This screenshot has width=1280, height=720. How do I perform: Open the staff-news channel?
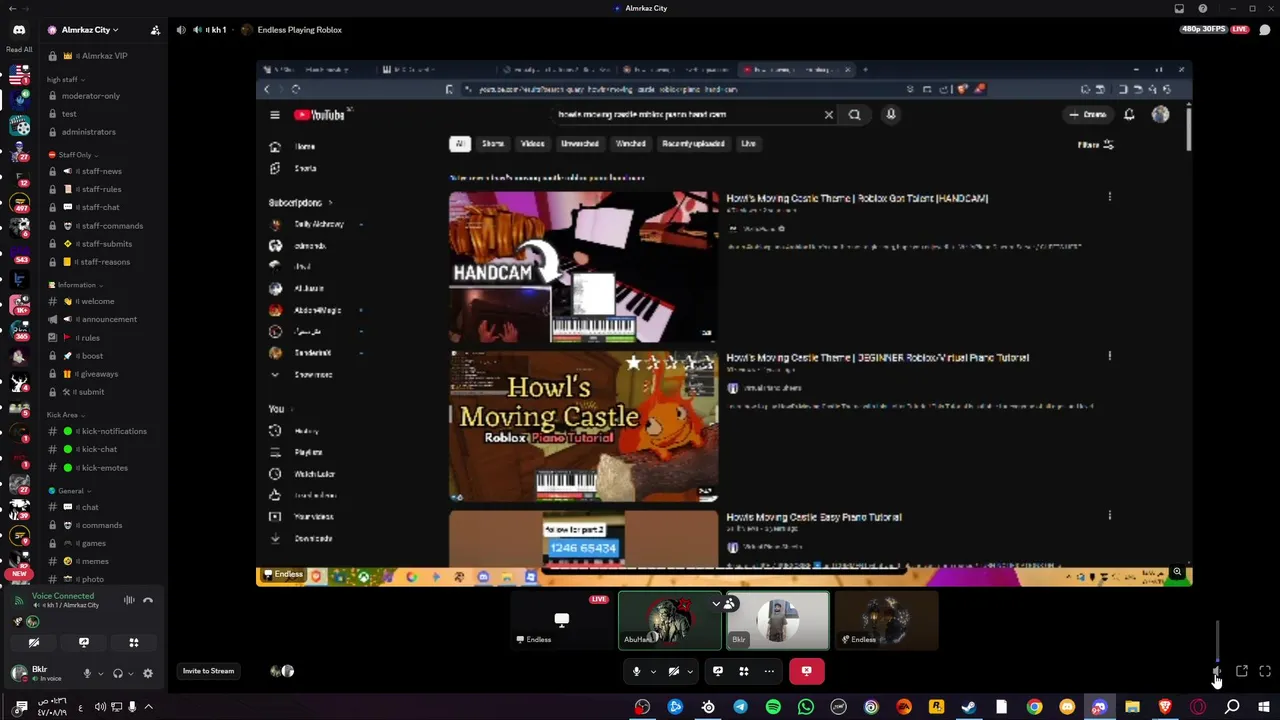click(100, 171)
